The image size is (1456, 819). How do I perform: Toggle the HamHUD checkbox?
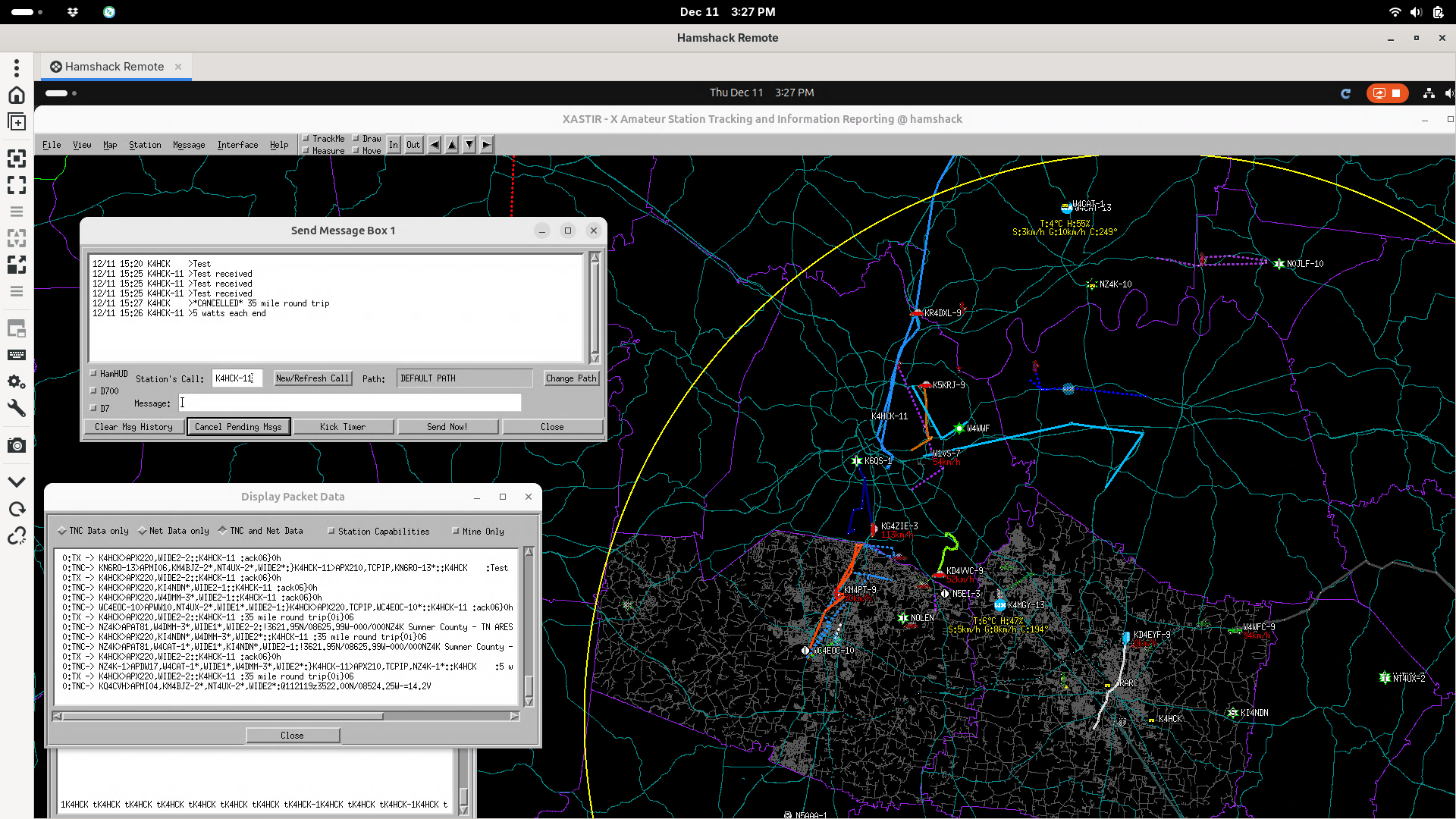[94, 373]
